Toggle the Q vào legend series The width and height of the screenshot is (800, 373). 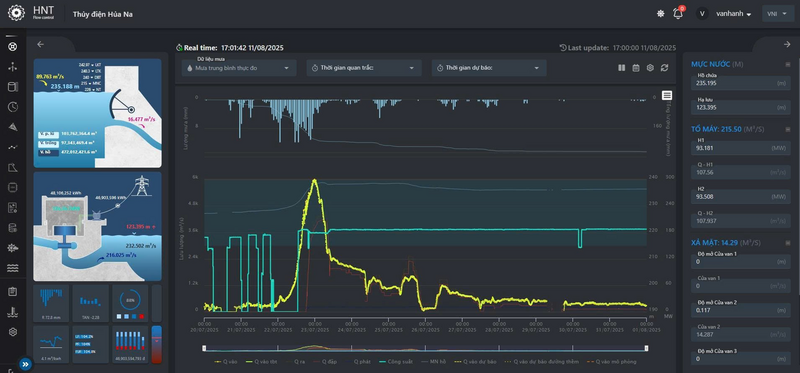pos(226,361)
